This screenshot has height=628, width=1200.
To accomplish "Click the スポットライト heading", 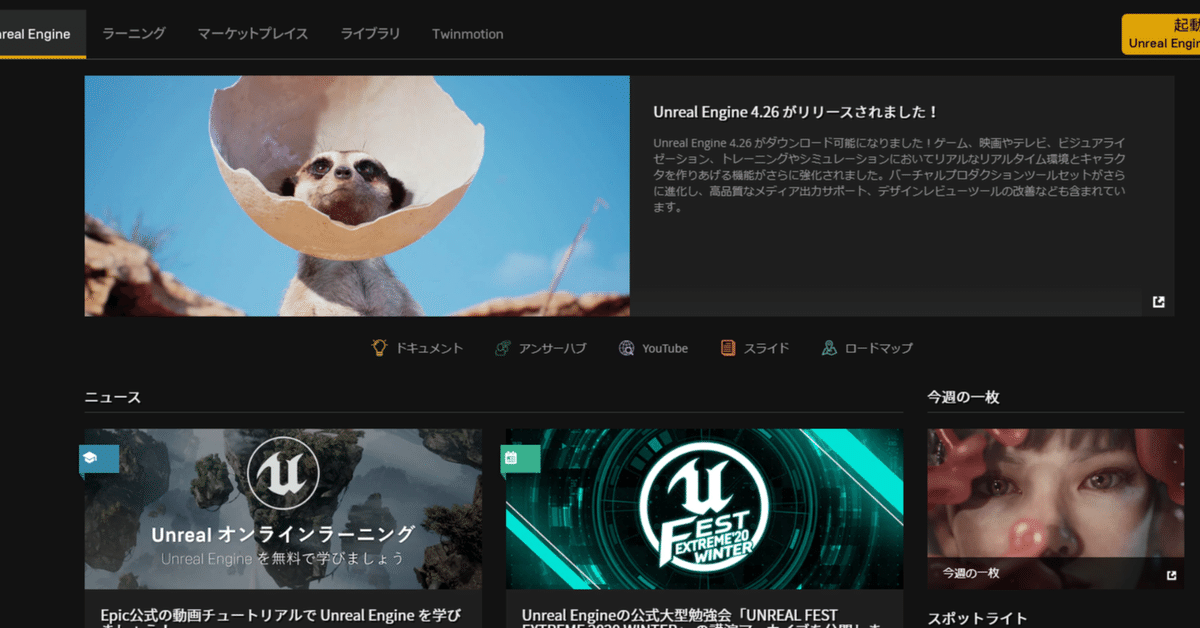I will (977, 618).
